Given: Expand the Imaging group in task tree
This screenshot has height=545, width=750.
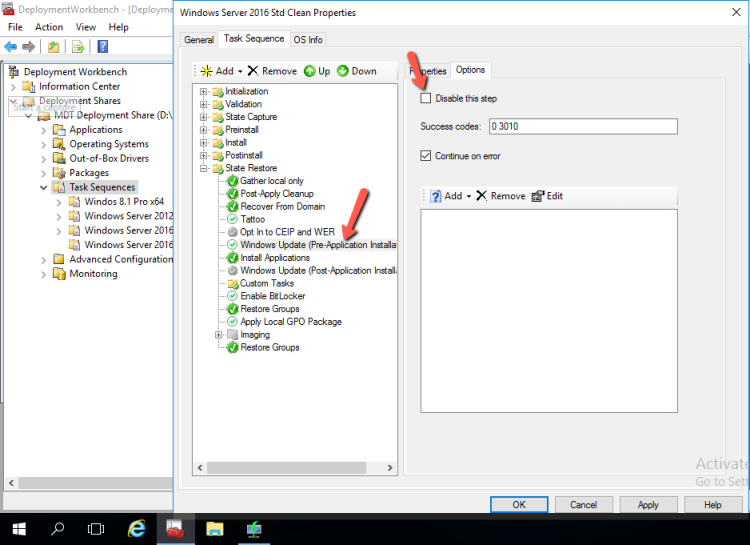Looking at the screenshot, I should pyautogui.click(x=219, y=335).
